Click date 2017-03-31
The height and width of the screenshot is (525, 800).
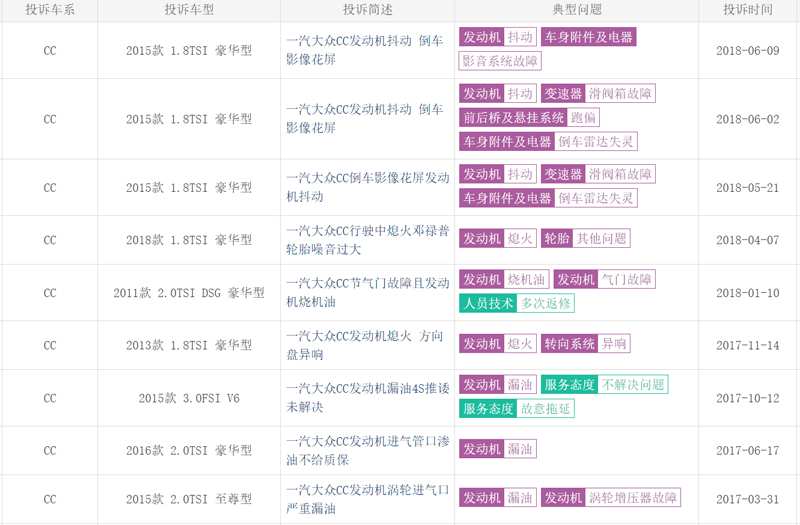pyautogui.click(x=747, y=499)
